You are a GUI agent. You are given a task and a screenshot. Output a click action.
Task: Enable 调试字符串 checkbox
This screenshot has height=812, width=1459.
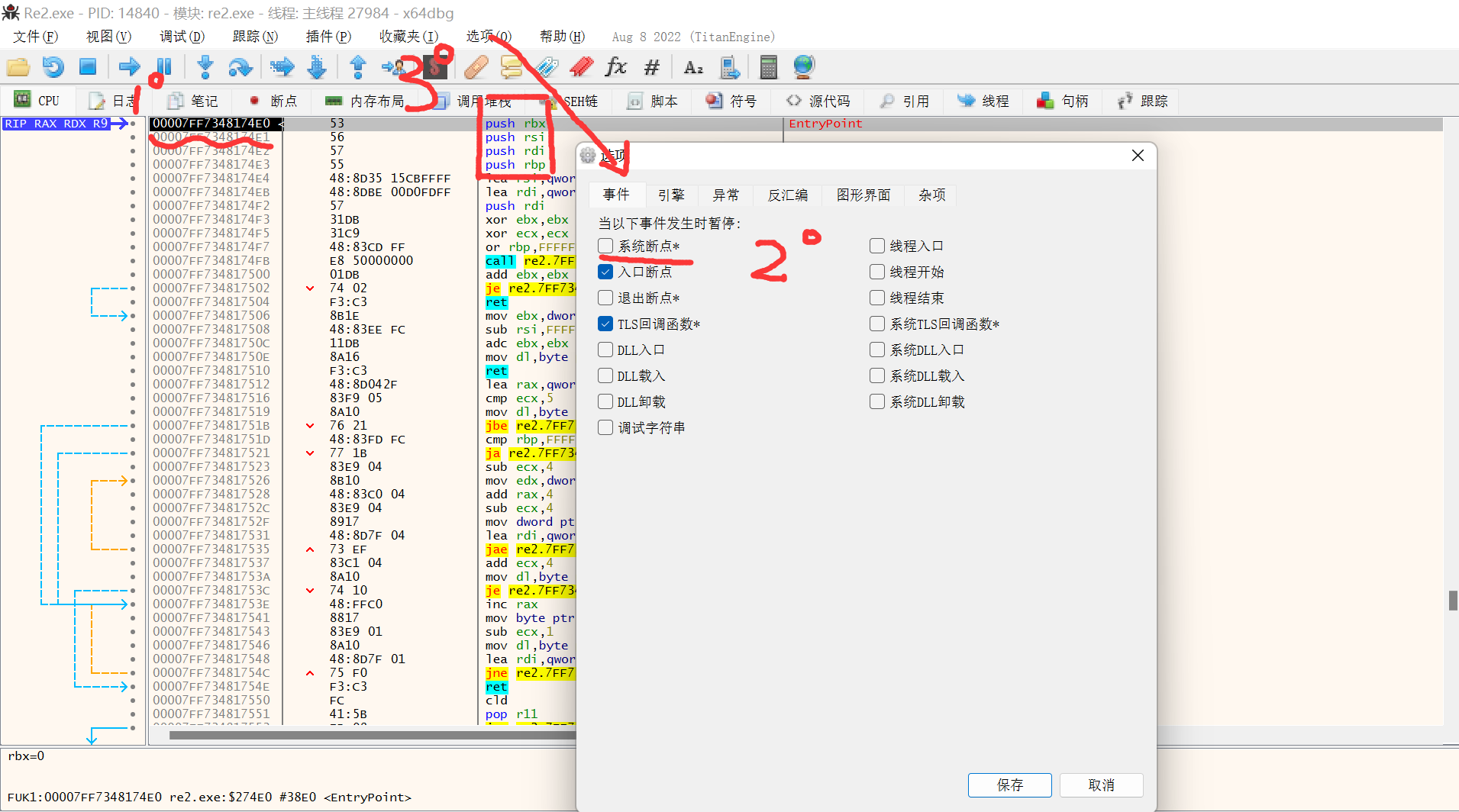point(605,427)
